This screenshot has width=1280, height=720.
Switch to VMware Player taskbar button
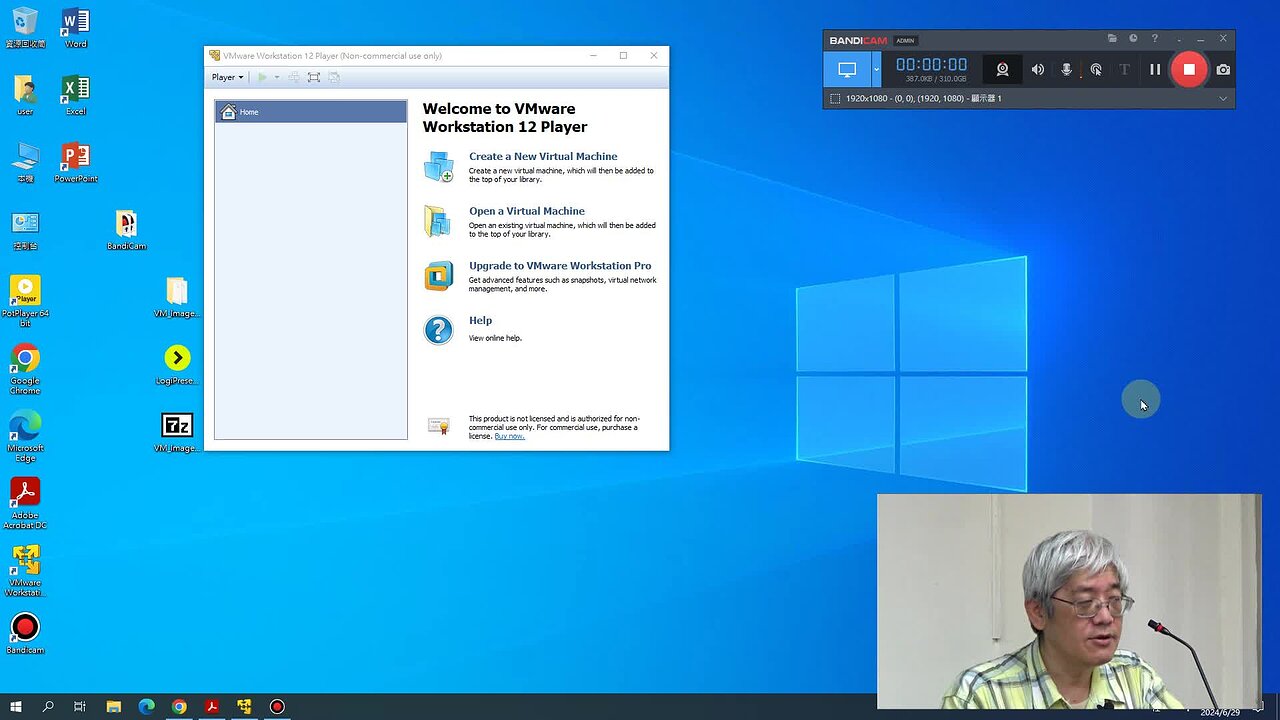pyautogui.click(x=244, y=707)
